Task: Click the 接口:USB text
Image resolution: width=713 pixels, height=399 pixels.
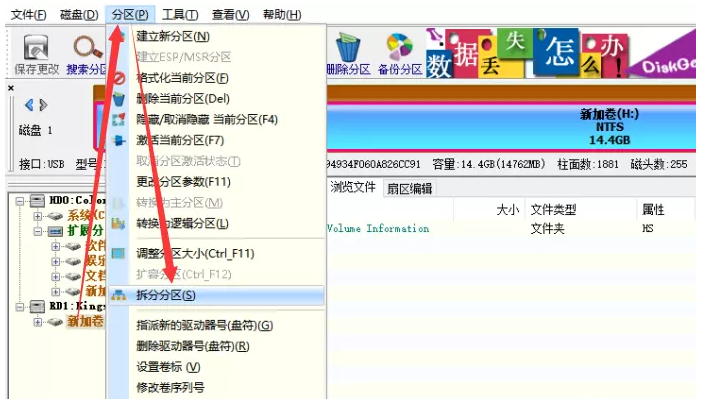Action: click(41, 164)
